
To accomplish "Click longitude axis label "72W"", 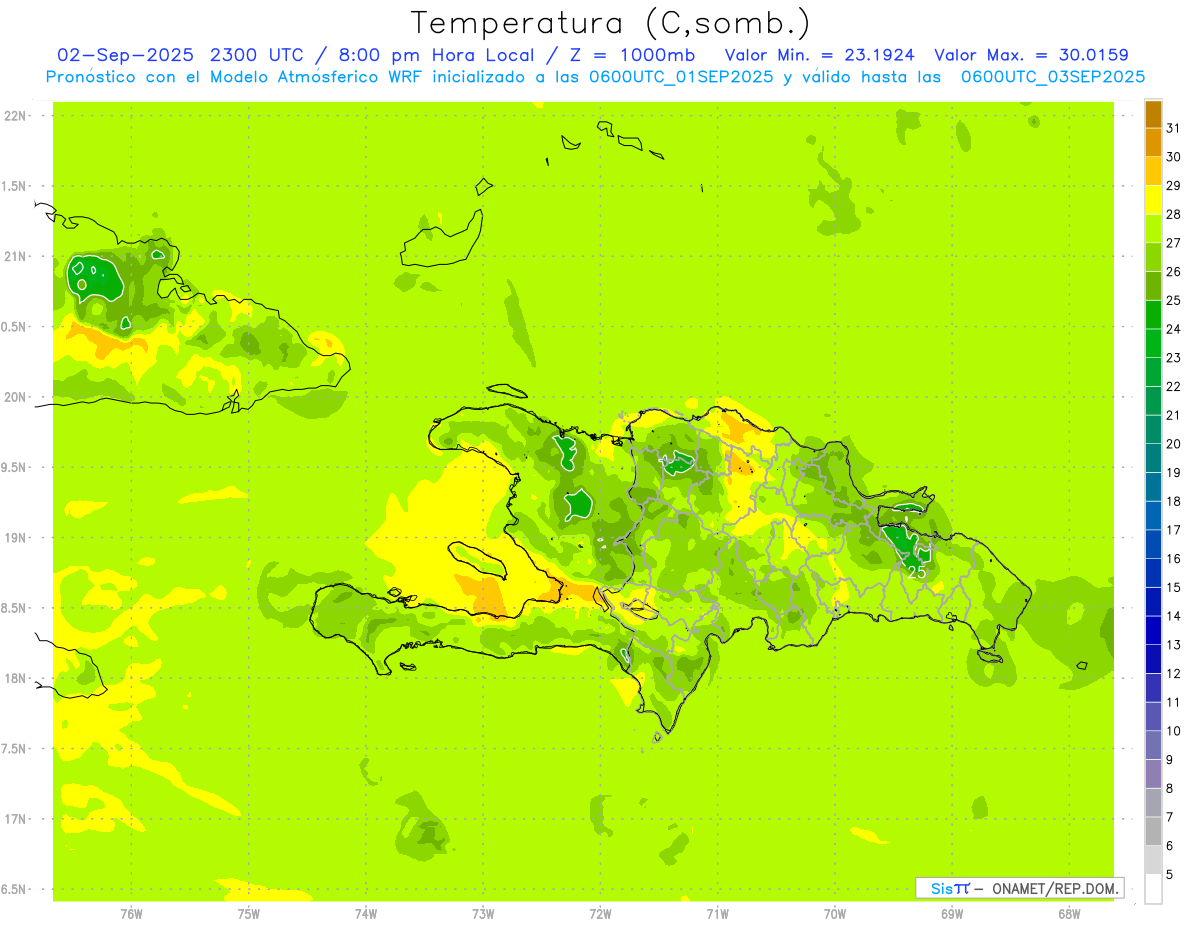I will coord(600,913).
